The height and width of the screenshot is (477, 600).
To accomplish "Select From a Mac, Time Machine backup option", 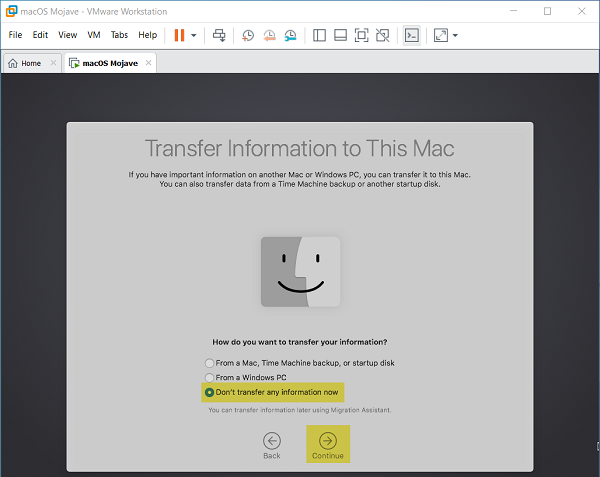I will [x=300, y=363].
